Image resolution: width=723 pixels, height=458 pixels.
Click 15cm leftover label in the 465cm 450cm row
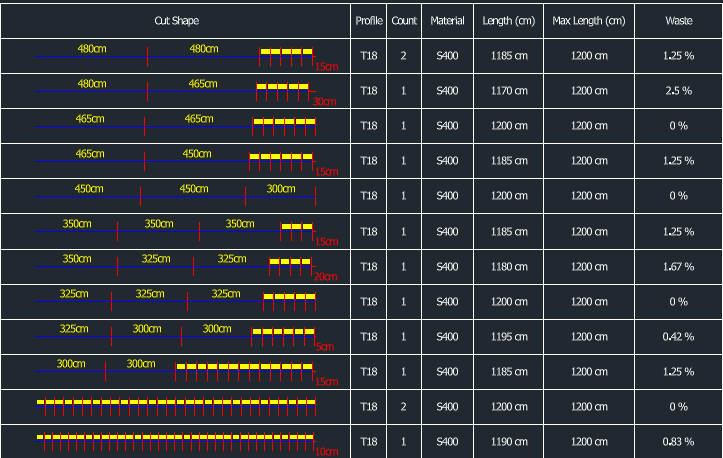pos(326,172)
